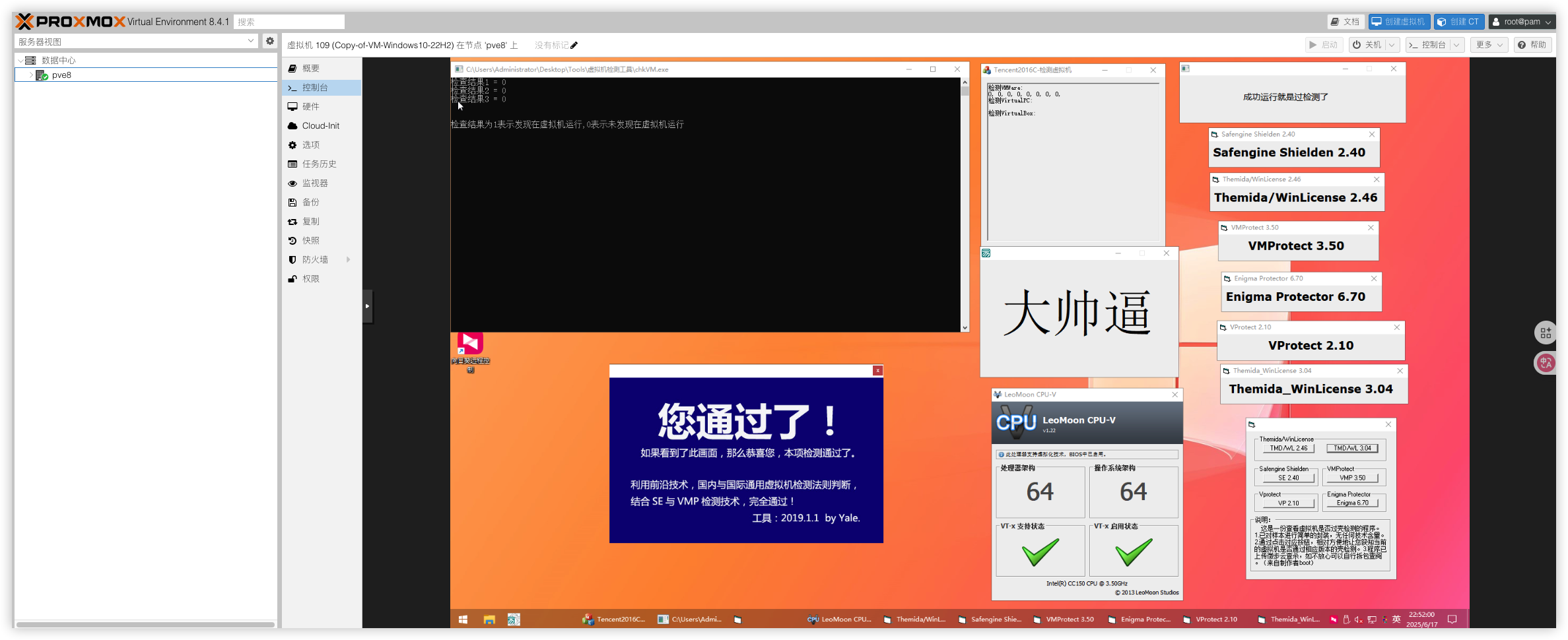The height and width of the screenshot is (640, 1568).
Task: Switch to Tencent2016C taskbar item
Action: (x=614, y=620)
